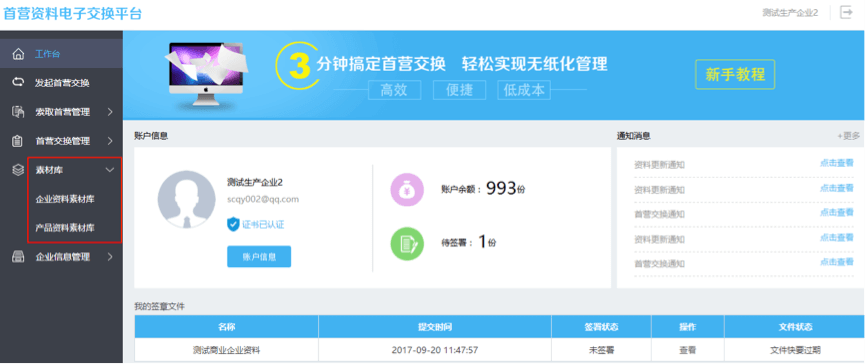Click pending signature count 1
Image resolution: width=865 pixels, height=364 pixels.
point(482,242)
